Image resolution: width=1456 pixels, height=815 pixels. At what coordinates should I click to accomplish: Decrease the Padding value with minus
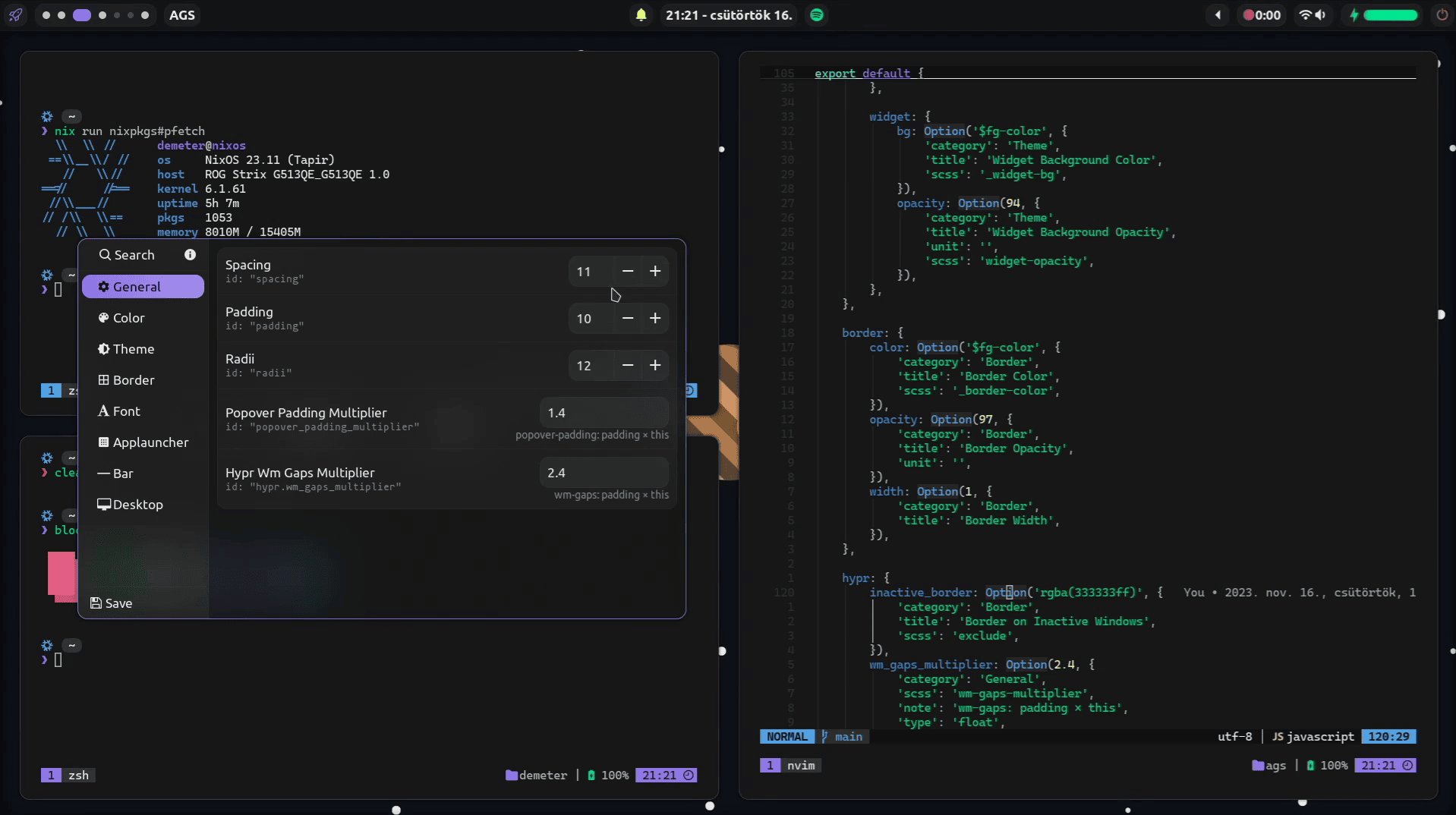click(628, 319)
